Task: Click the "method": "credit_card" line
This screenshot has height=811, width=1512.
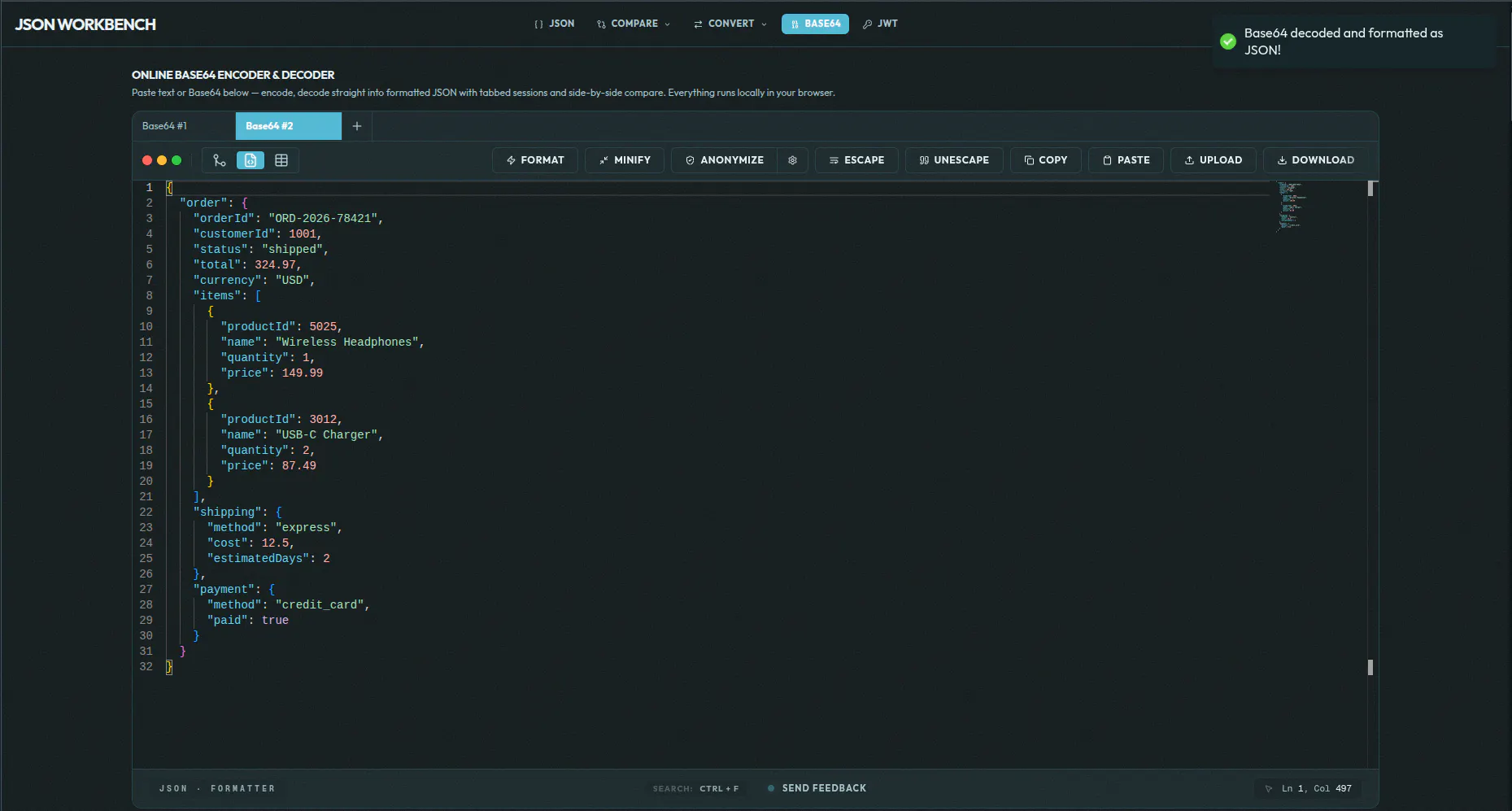Action: tap(289, 604)
